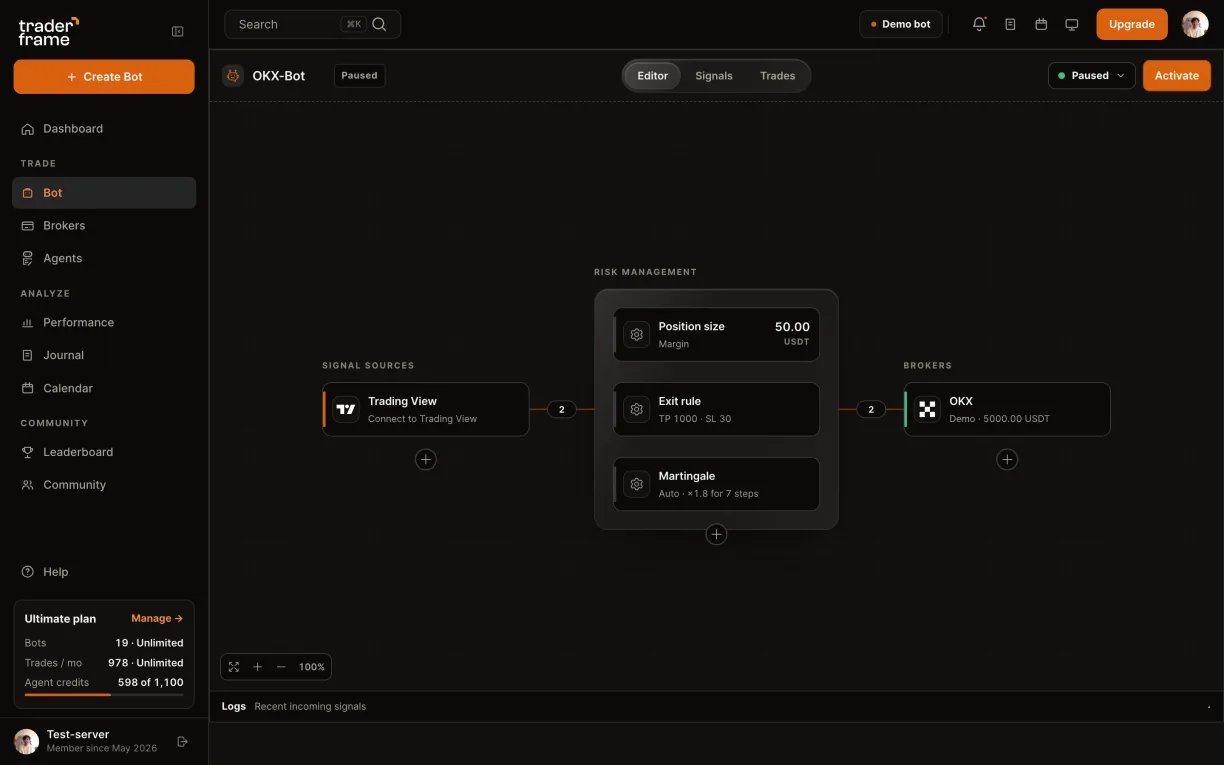The height and width of the screenshot is (765, 1224).
Task: Open the Help page
Action: tap(104, 572)
